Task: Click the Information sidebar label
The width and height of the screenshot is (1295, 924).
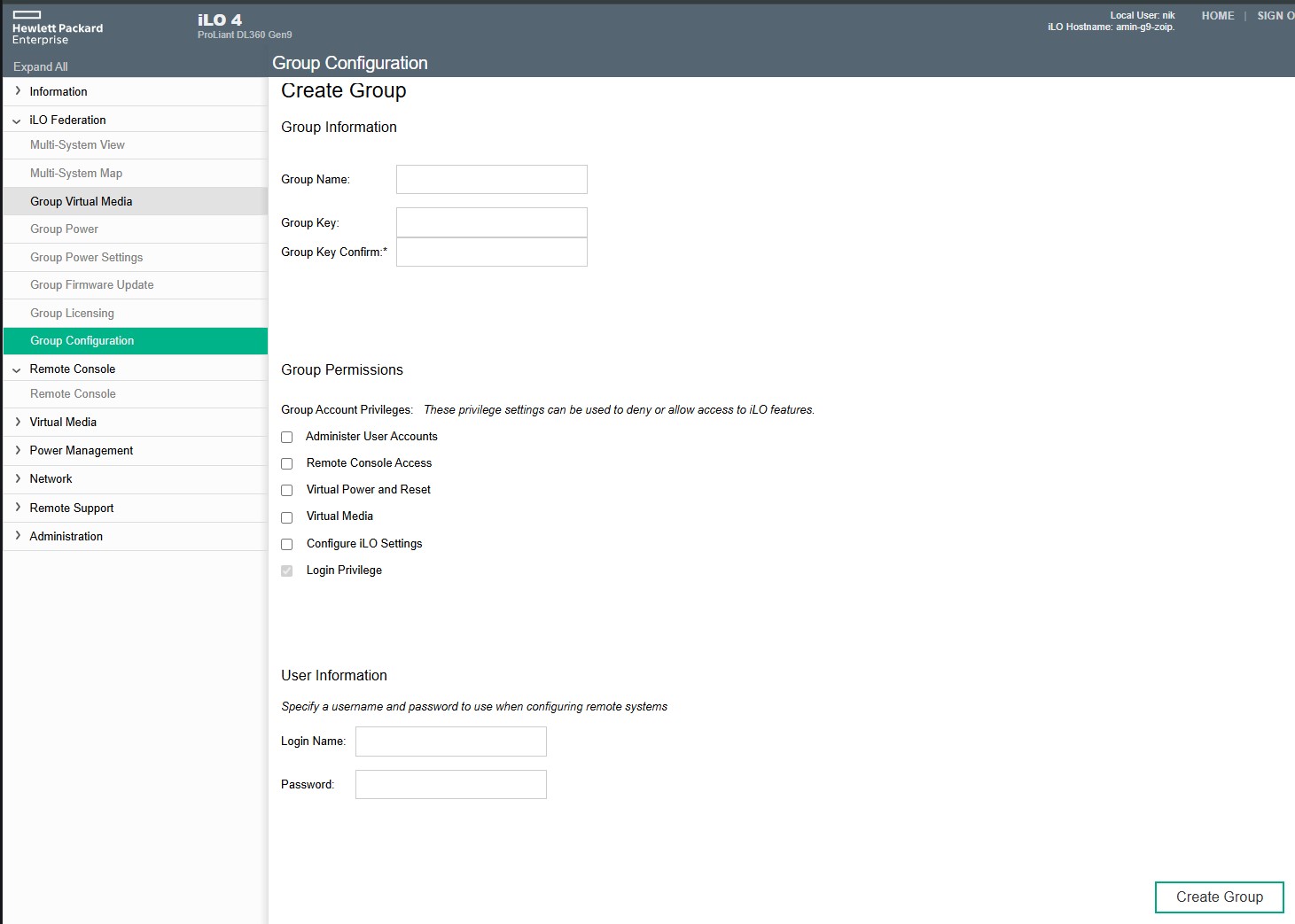Action: point(59,91)
